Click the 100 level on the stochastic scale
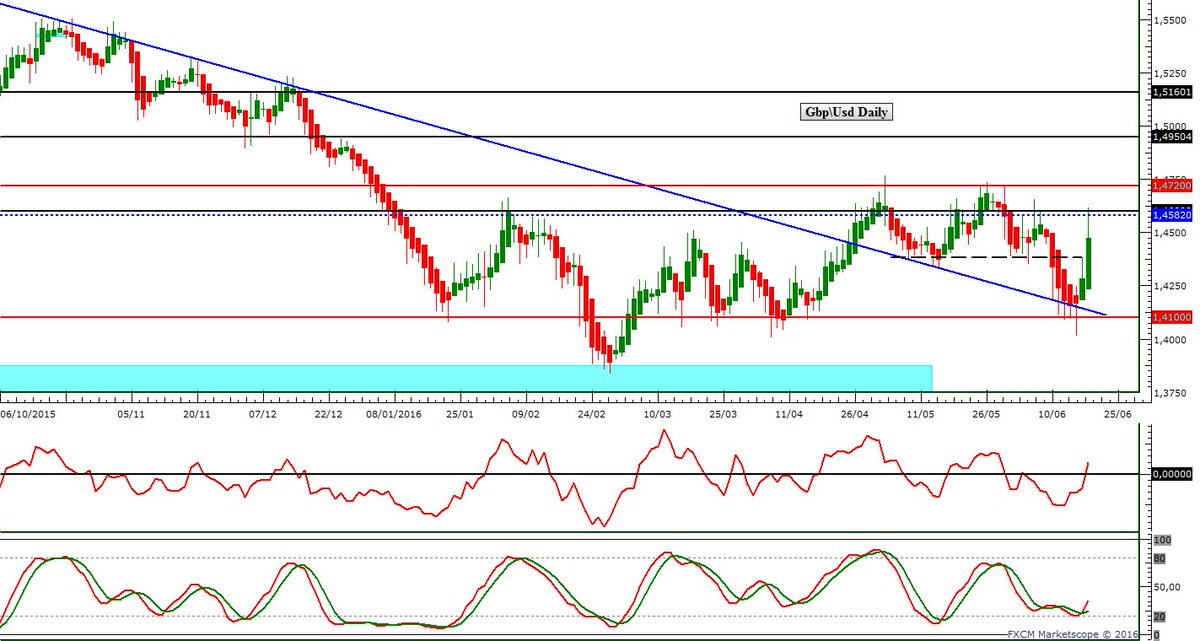 coord(1161,540)
